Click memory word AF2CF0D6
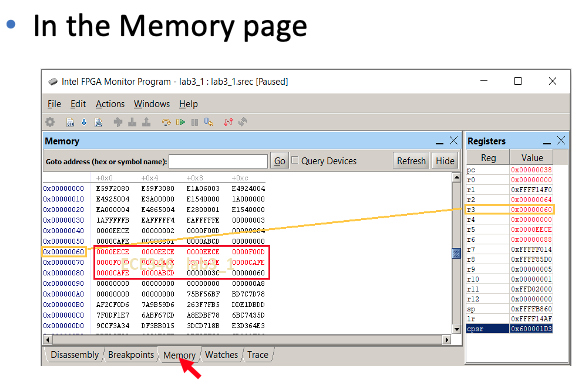This screenshot has height=380, width=579. [113, 305]
